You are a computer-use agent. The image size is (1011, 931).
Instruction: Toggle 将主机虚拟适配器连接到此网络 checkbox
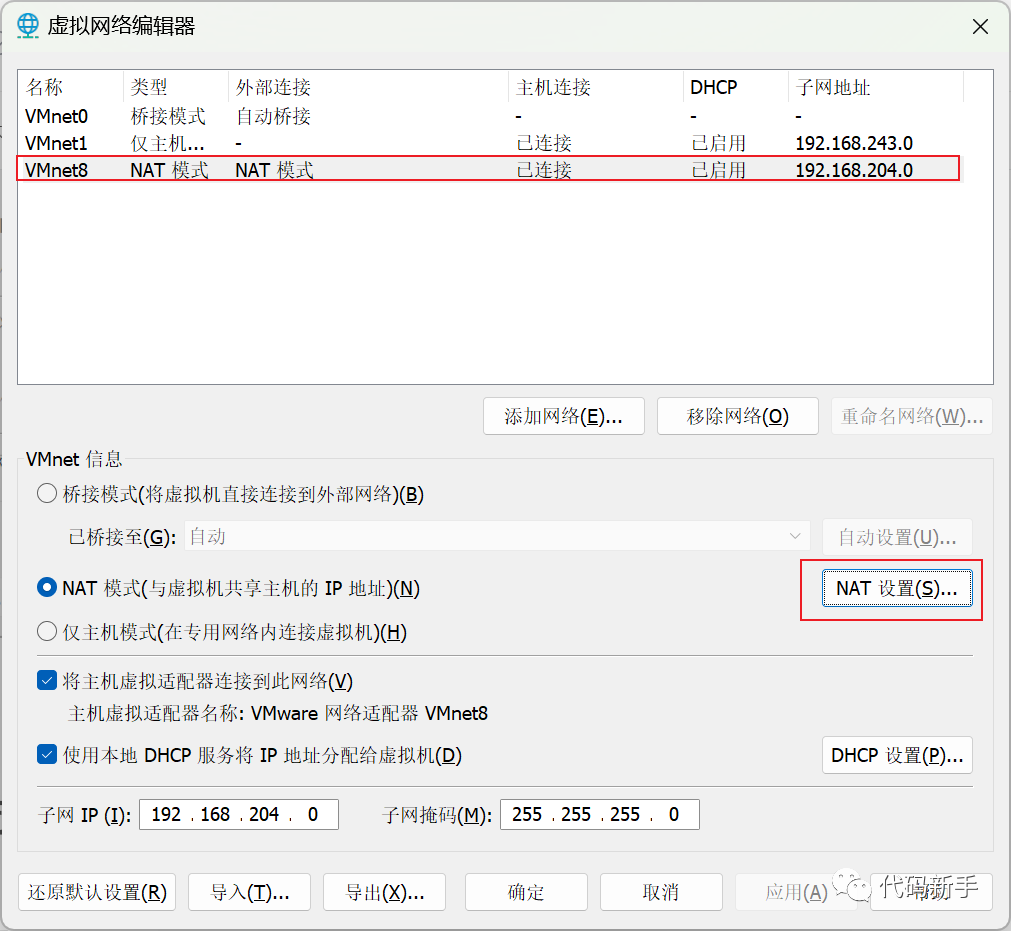coord(46,681)
